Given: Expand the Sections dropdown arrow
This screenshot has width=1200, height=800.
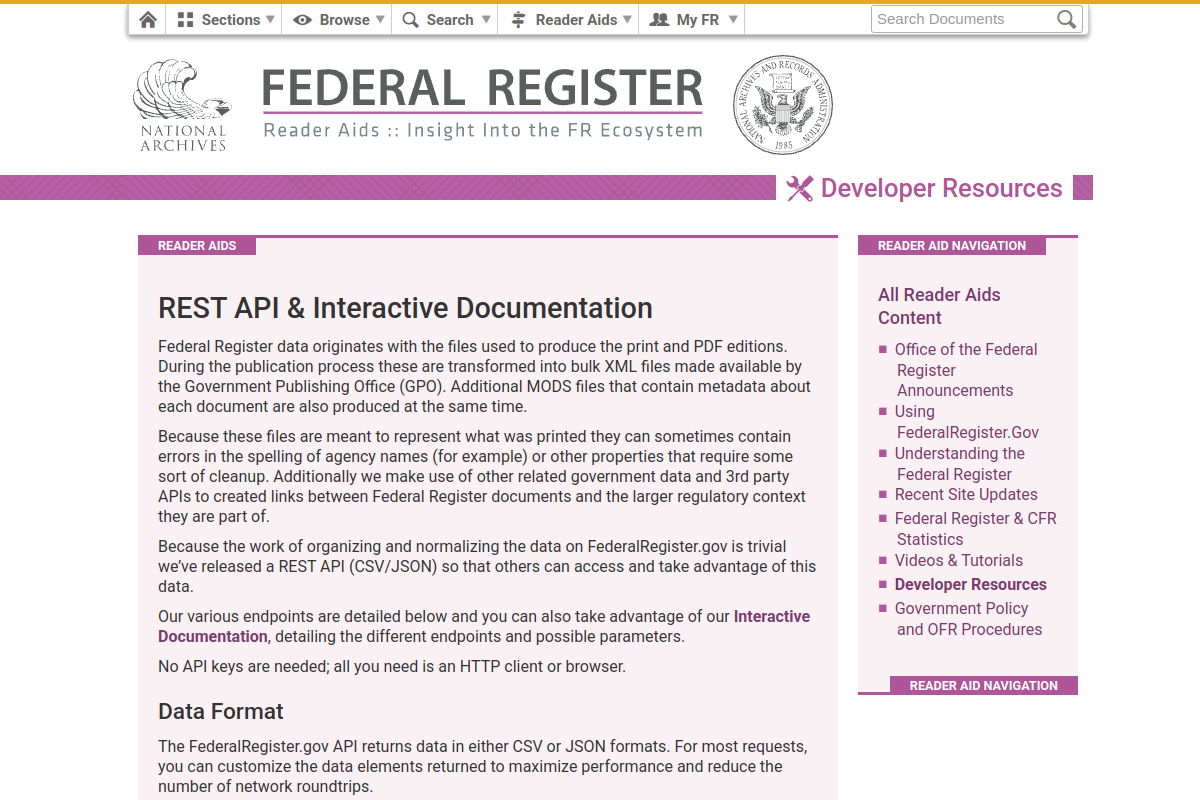Looking at the screenshot, I should coord(270,19).
